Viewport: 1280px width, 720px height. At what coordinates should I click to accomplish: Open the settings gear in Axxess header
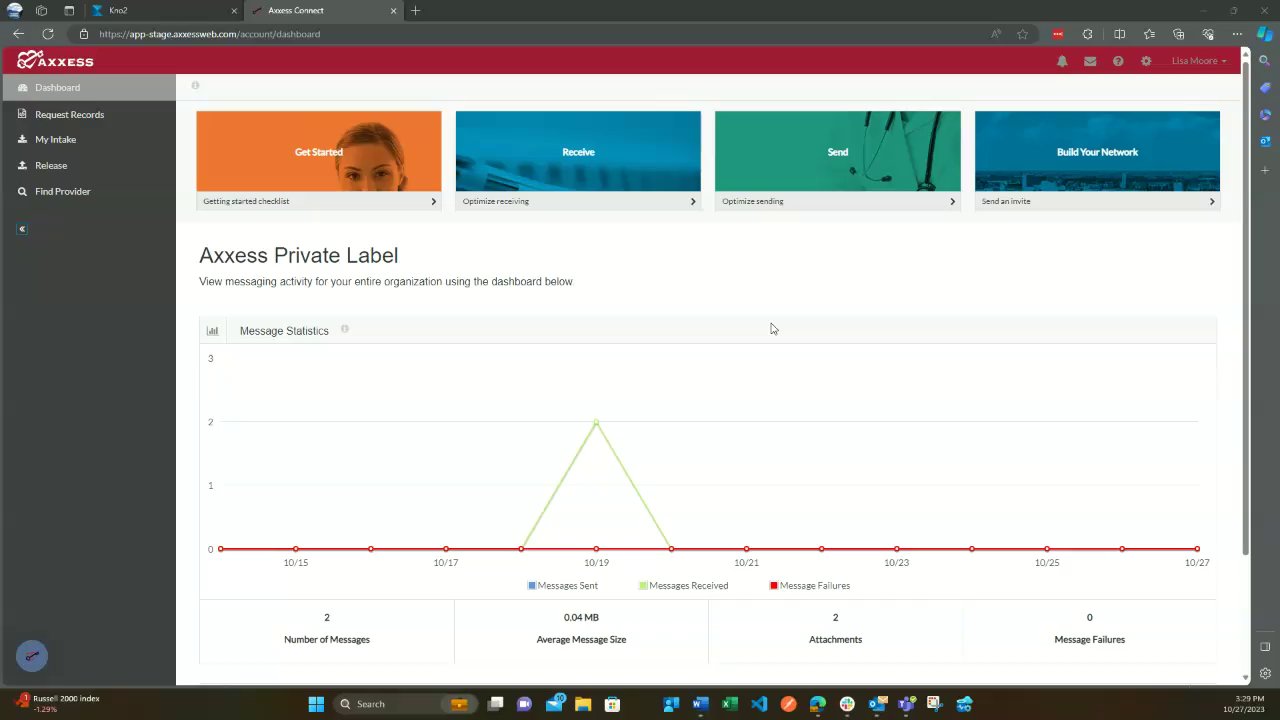pos(1146,61)
